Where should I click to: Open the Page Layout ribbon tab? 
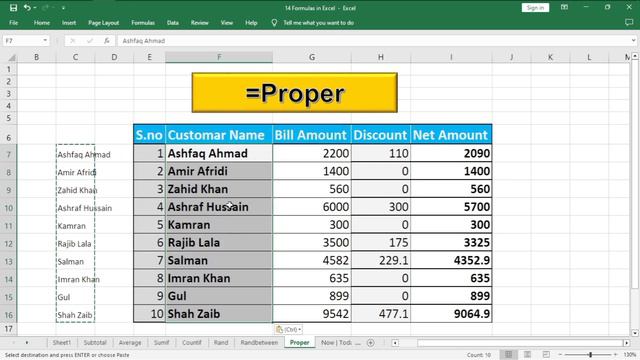(x=104, y=23)
